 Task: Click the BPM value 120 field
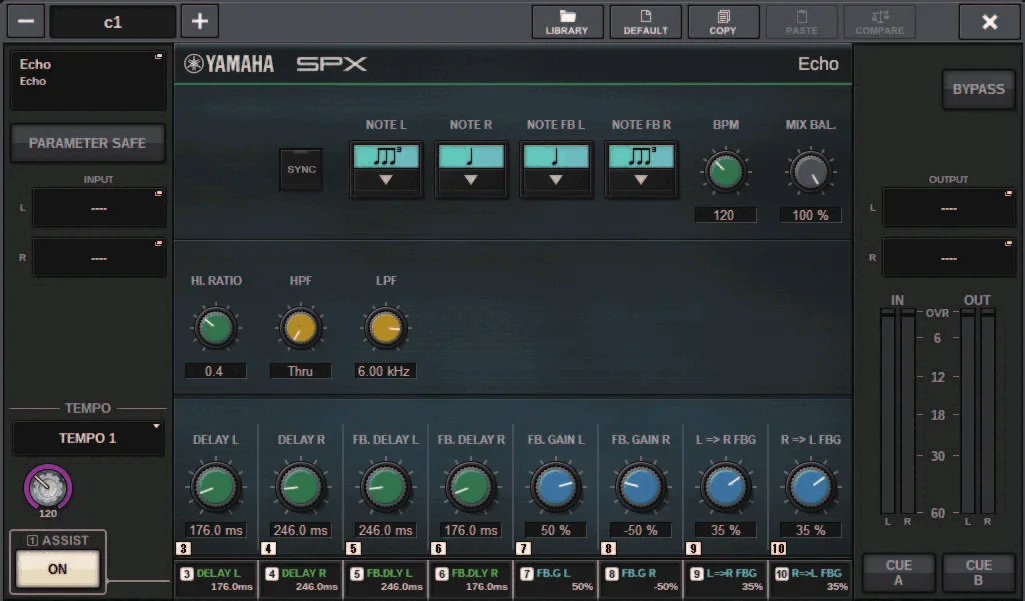point(726,215)
